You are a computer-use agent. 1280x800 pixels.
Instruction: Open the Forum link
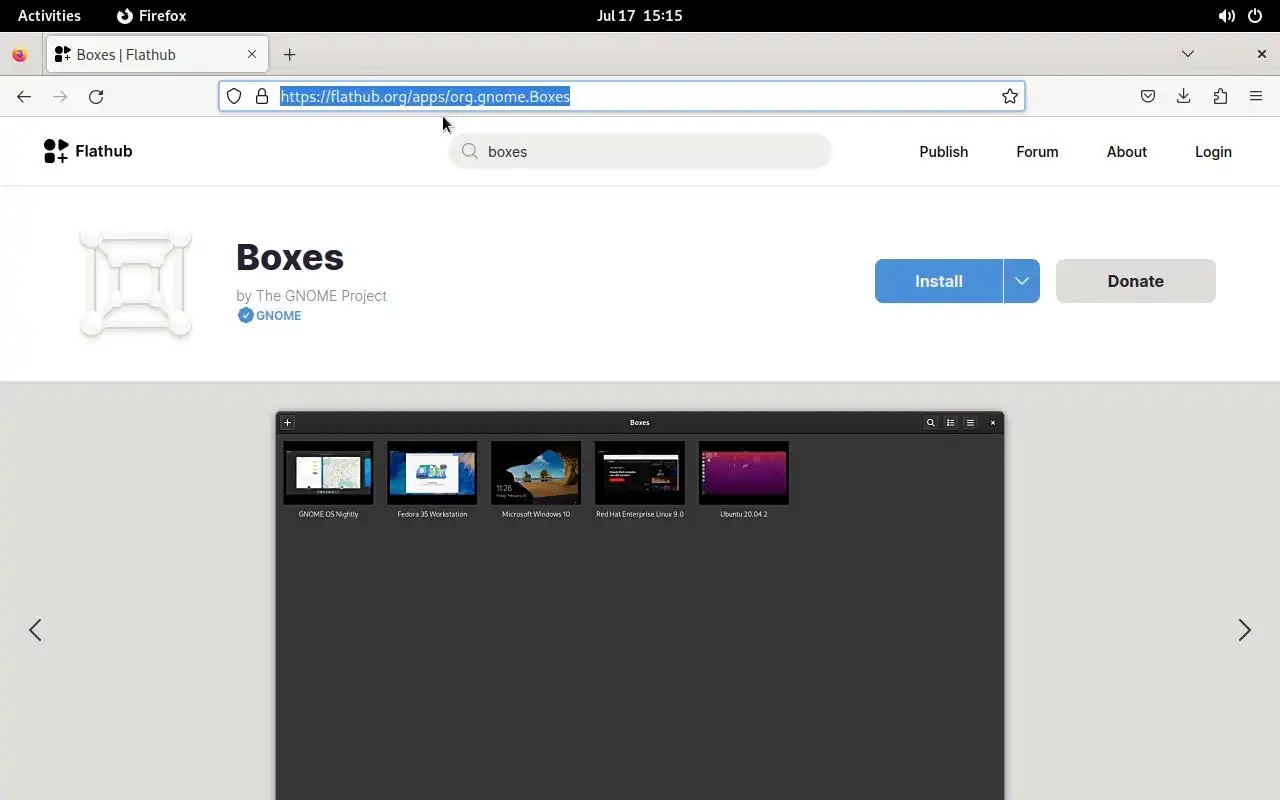1037,152
